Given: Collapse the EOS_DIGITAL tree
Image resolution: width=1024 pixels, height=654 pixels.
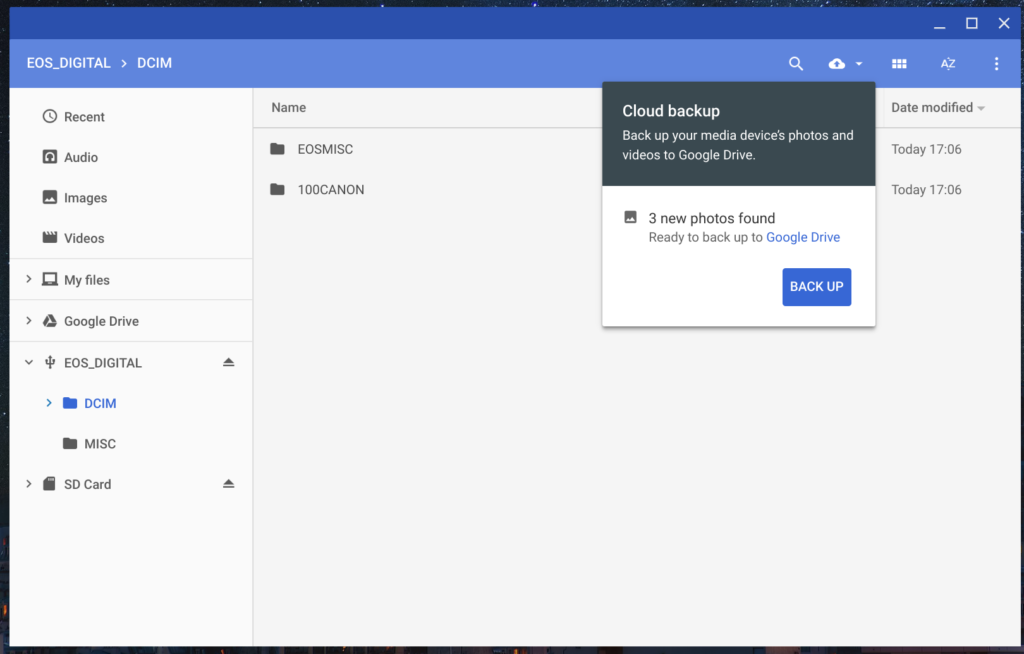Looking at the screenshot, I should point(29,362).
